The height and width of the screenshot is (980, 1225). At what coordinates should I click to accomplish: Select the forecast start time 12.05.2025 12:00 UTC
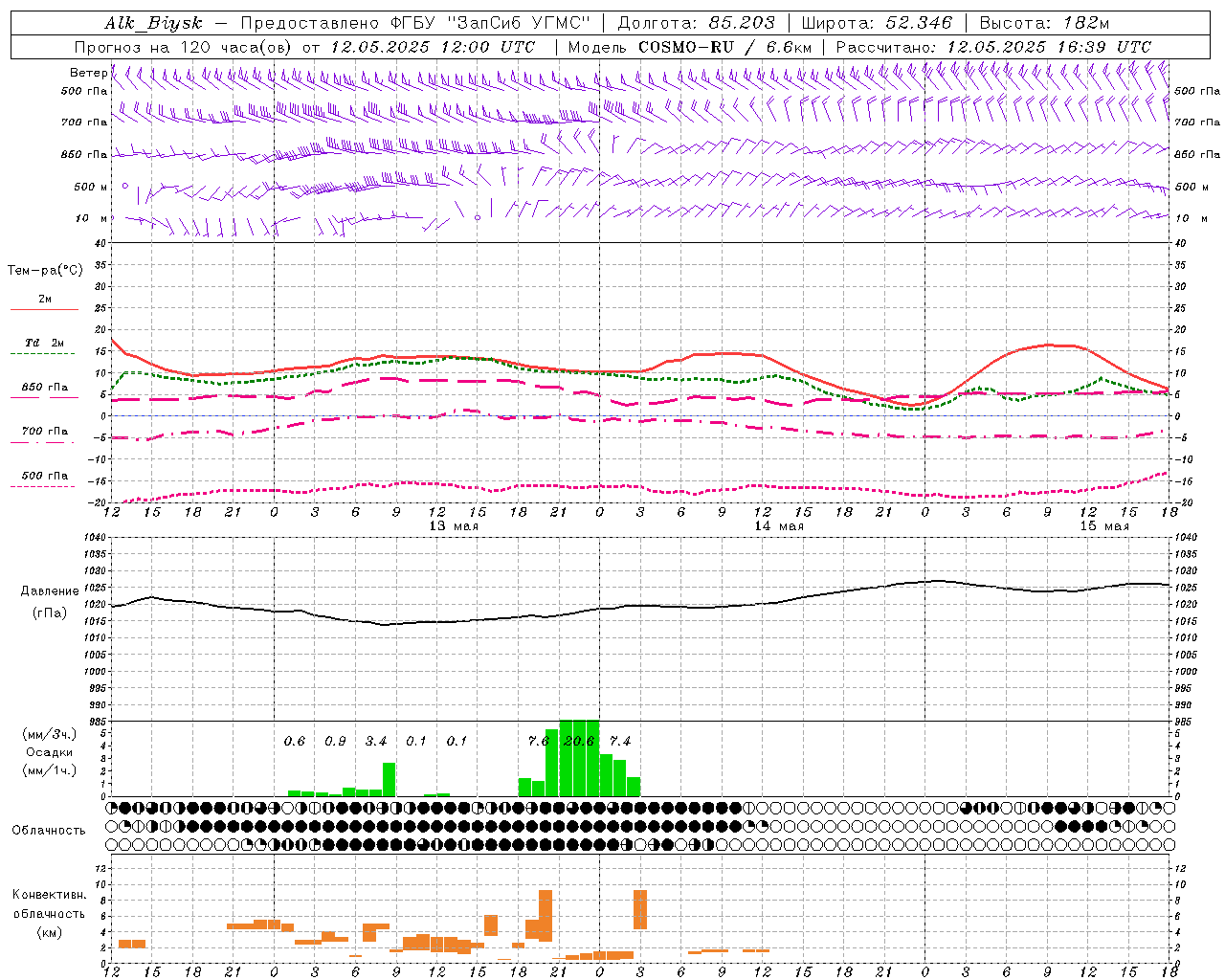click(x=433, y=47)
